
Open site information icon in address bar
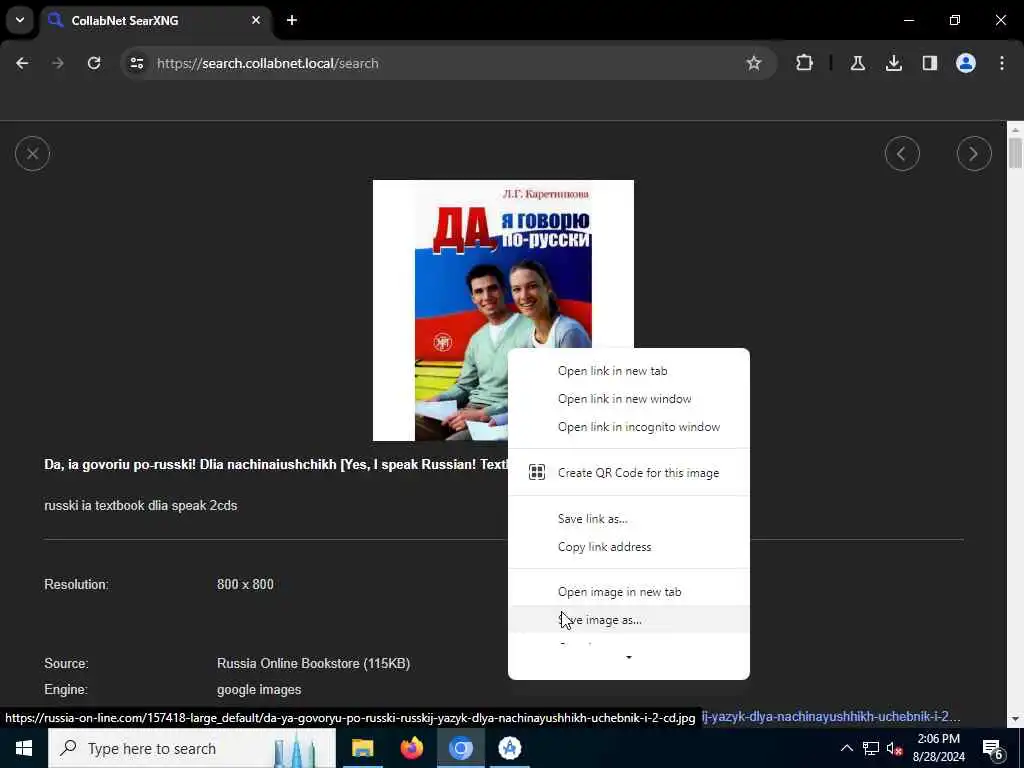(x=136, y=63)
